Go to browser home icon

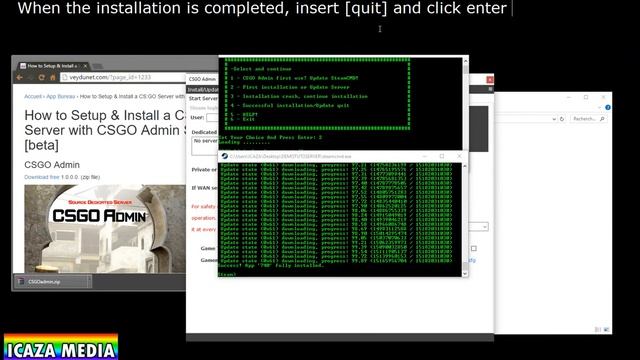53,77
